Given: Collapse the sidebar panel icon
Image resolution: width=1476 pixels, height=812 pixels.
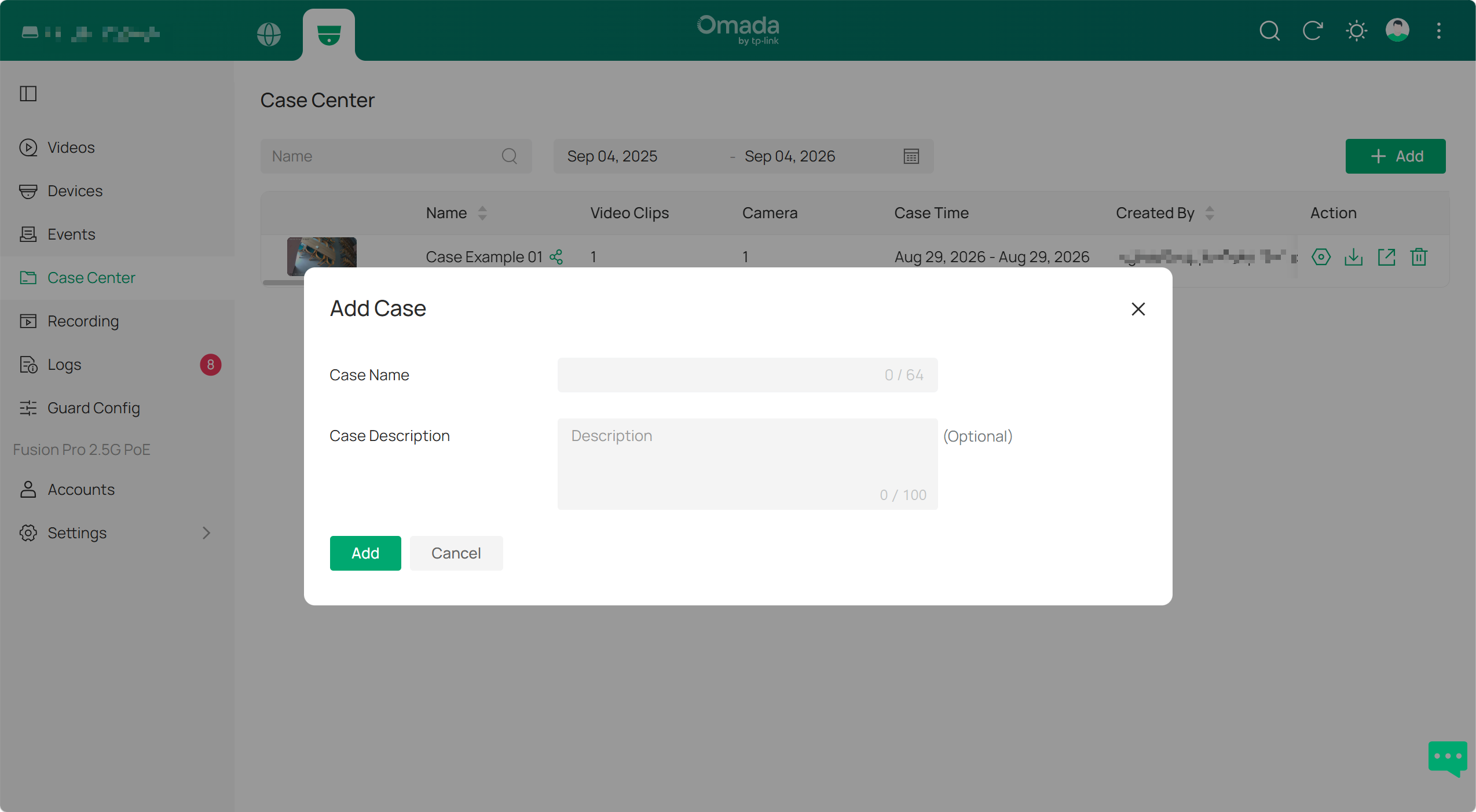Looking at the screenshot, I should [x=28, y=93].
